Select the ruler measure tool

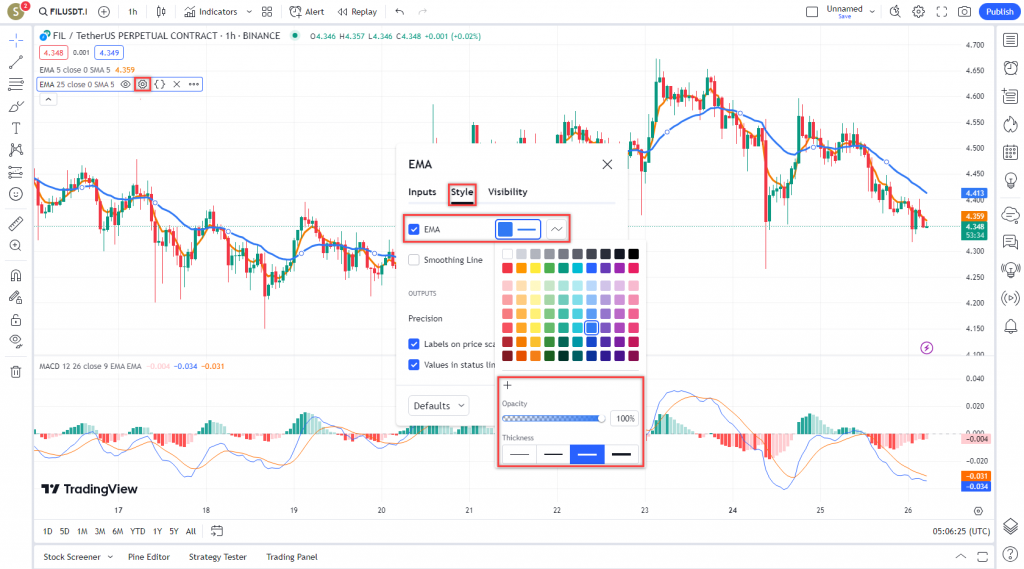tap(16, 224)
